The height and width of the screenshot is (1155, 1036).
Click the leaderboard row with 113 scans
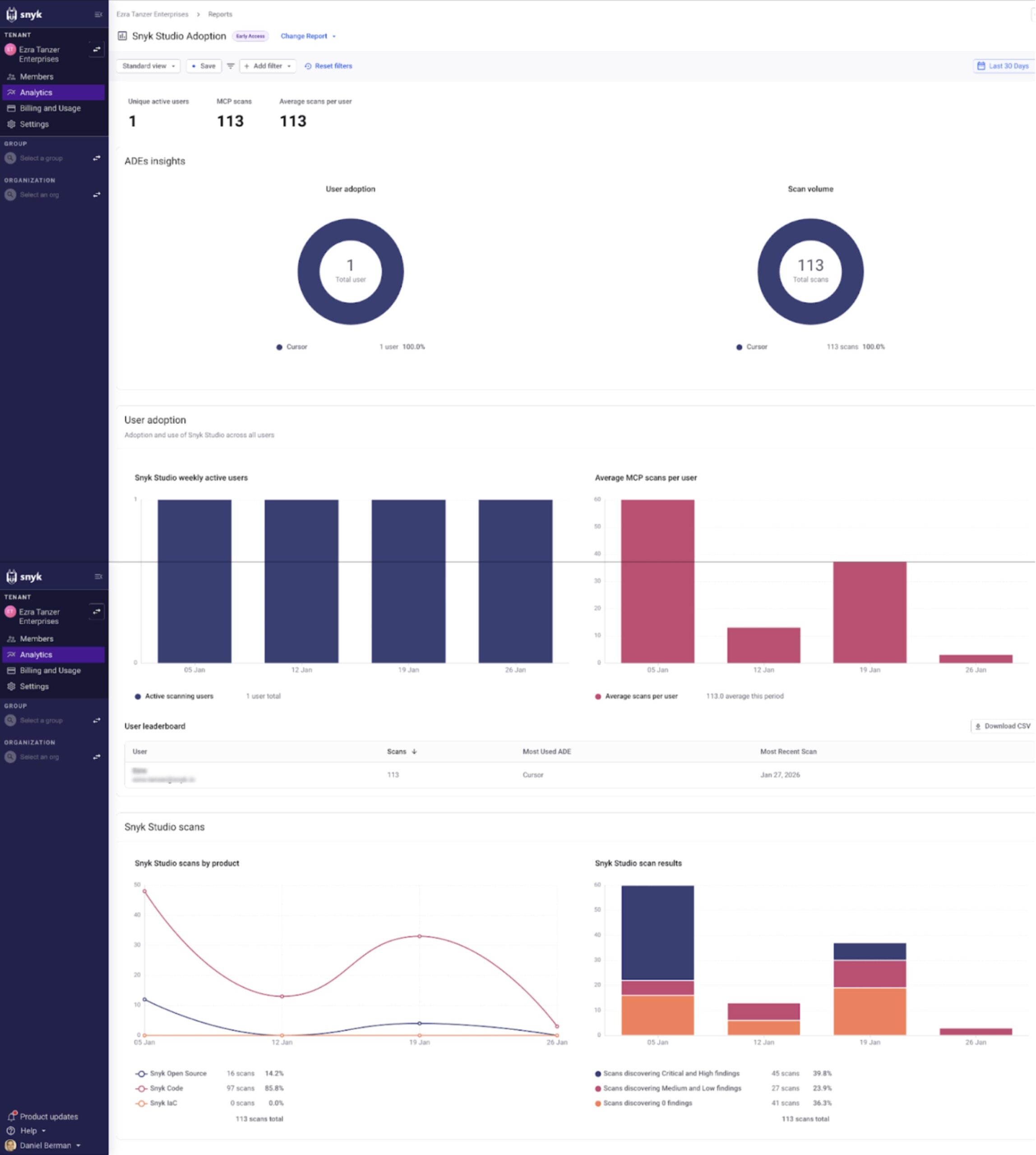pyautogui.click(x=579, y=775)
